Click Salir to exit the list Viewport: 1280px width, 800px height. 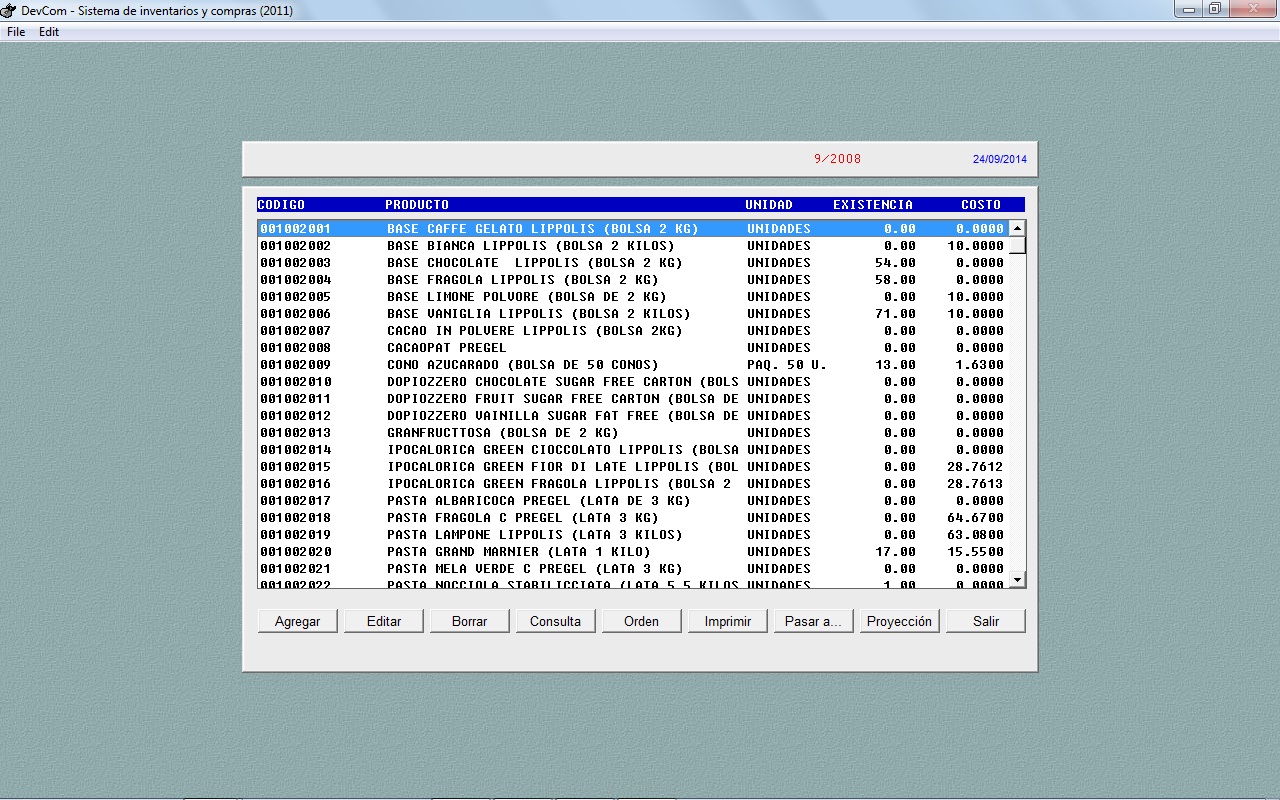tap(986, 621)
